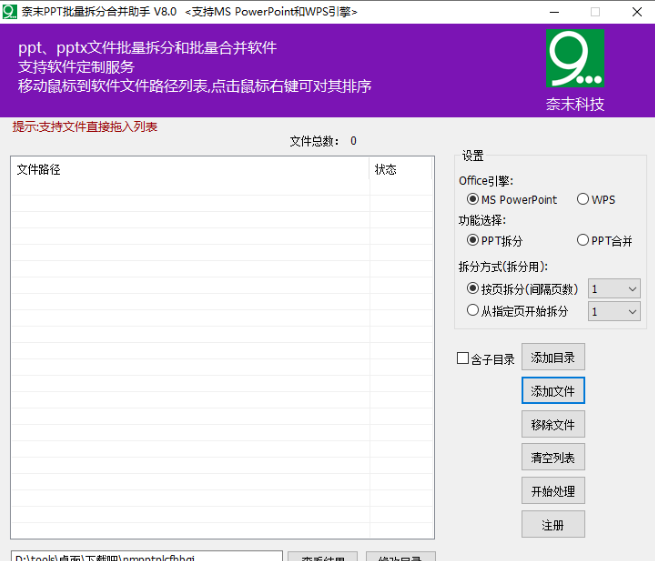
Task: Start processing with 开始处理 button
Action: click(553, 490)
